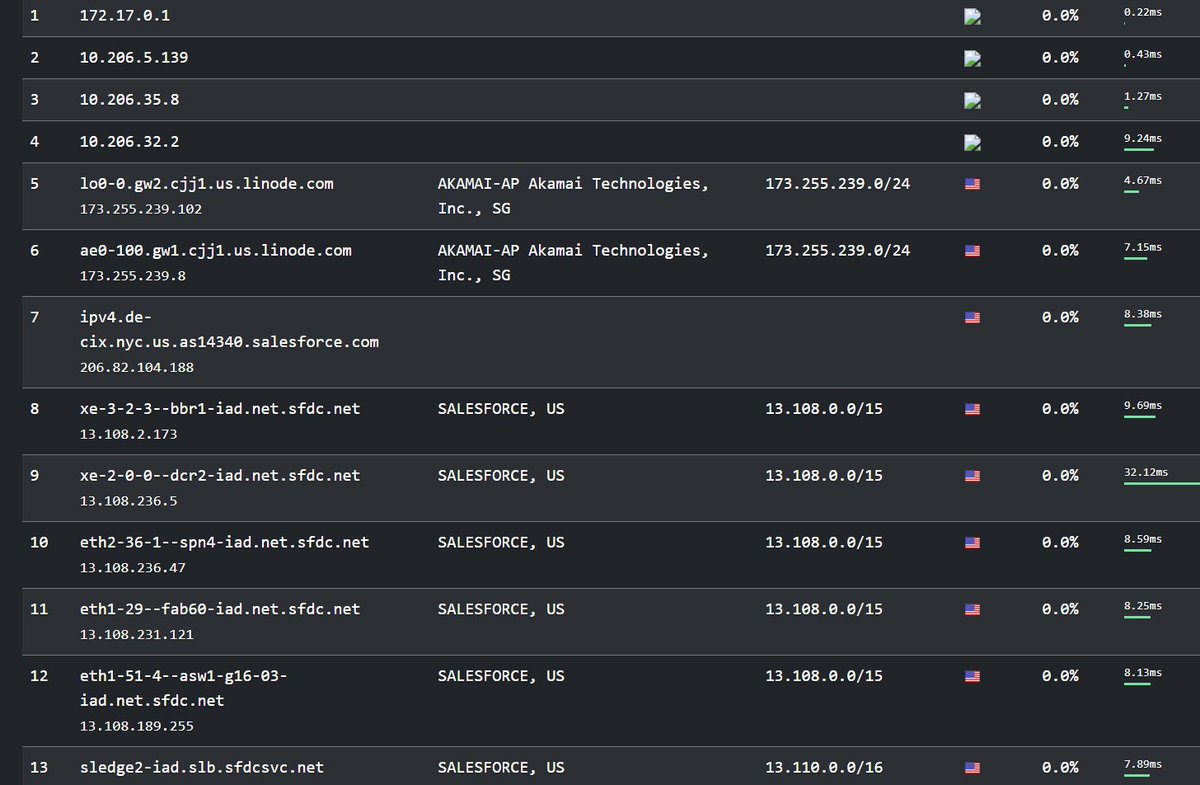Click IP address 10.206.32.2

pos(130,142)
